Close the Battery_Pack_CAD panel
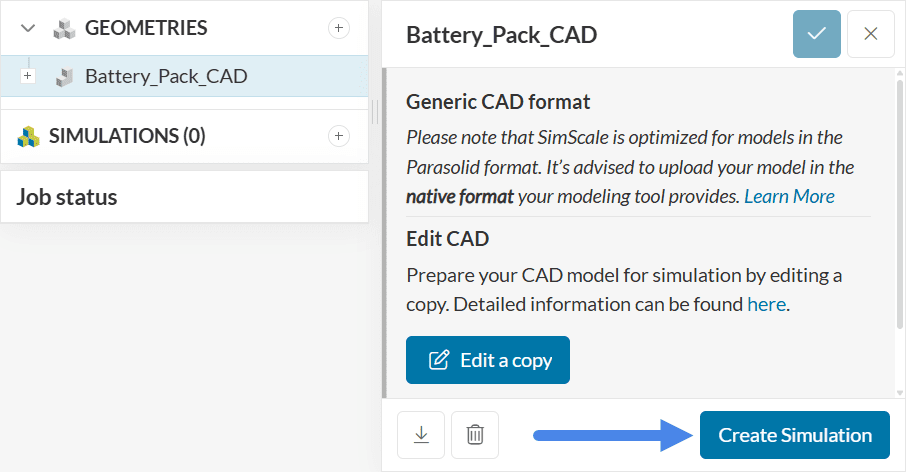Image resolution: width=906 pixels, height=472 pixels. pos(870,34)
